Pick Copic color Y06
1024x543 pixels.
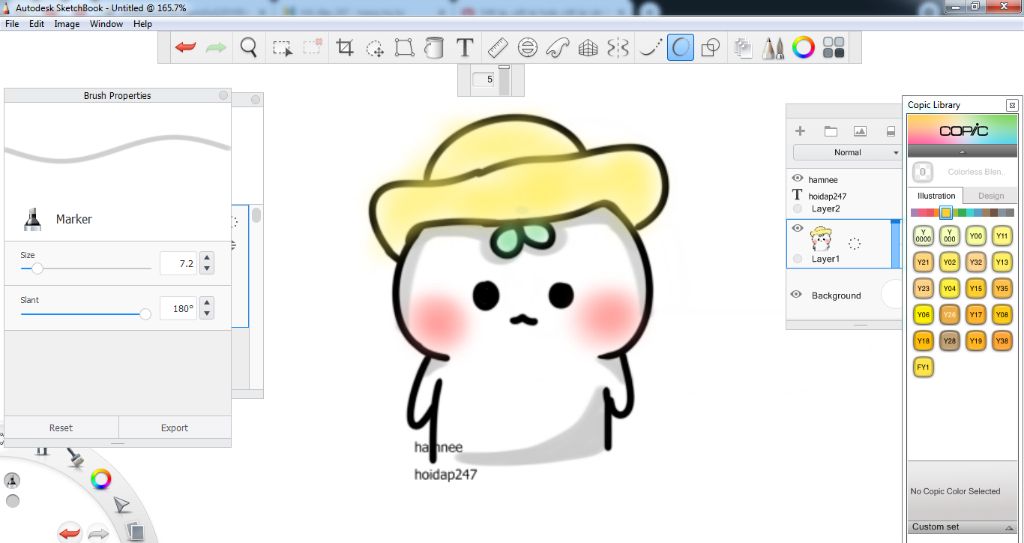click(x=923, y=314)
